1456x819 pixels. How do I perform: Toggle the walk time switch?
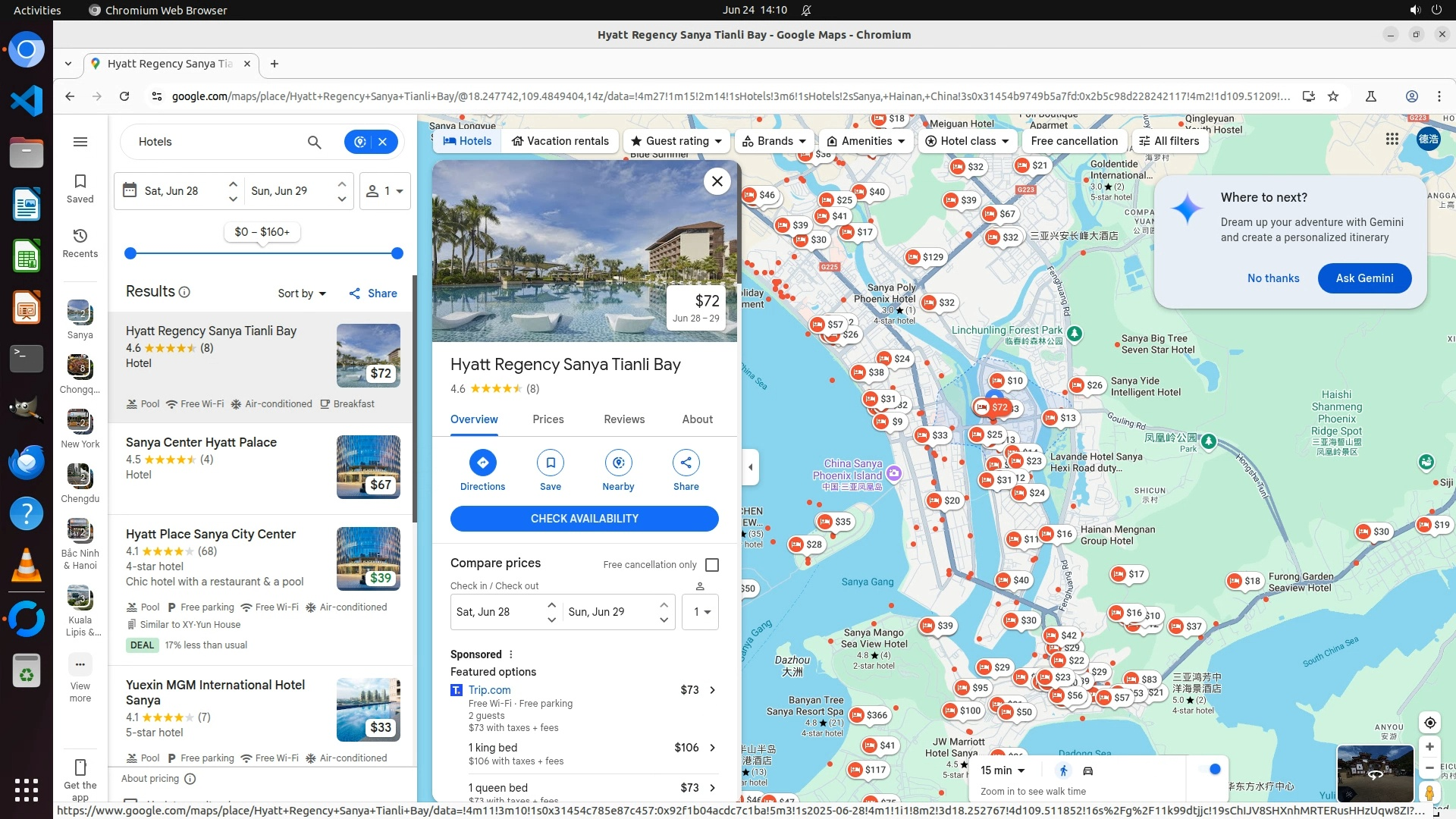[x=1210, y=770]
